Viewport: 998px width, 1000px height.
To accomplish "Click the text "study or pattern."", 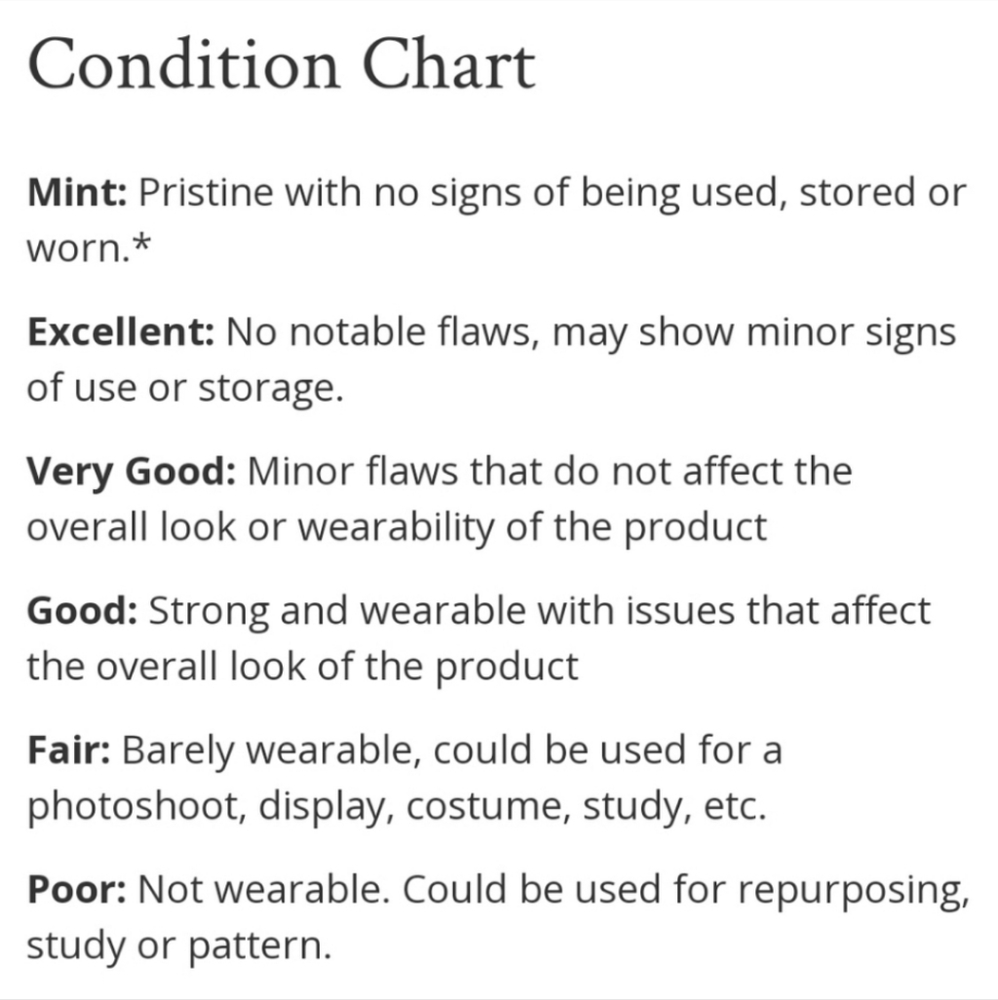I will pyautogui.click(x=178, y=945).
